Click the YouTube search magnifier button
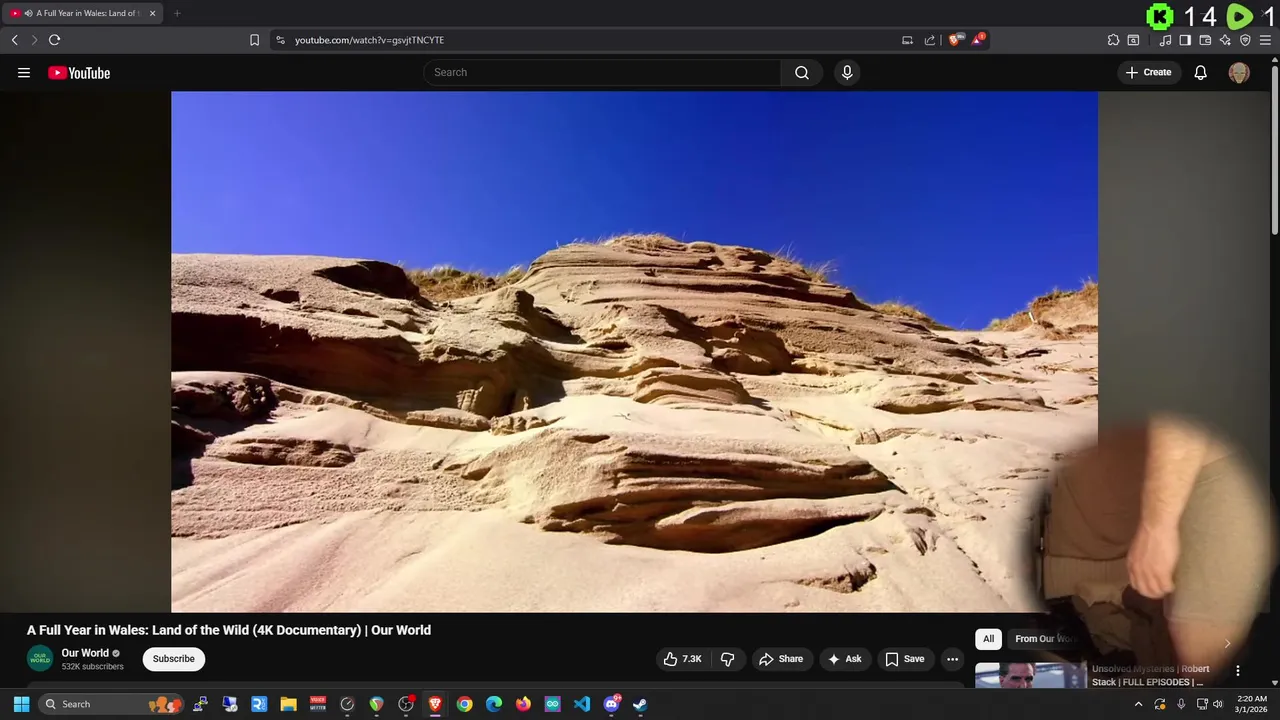The height and width of the screenshot is (720, 1280). [802, 72]
